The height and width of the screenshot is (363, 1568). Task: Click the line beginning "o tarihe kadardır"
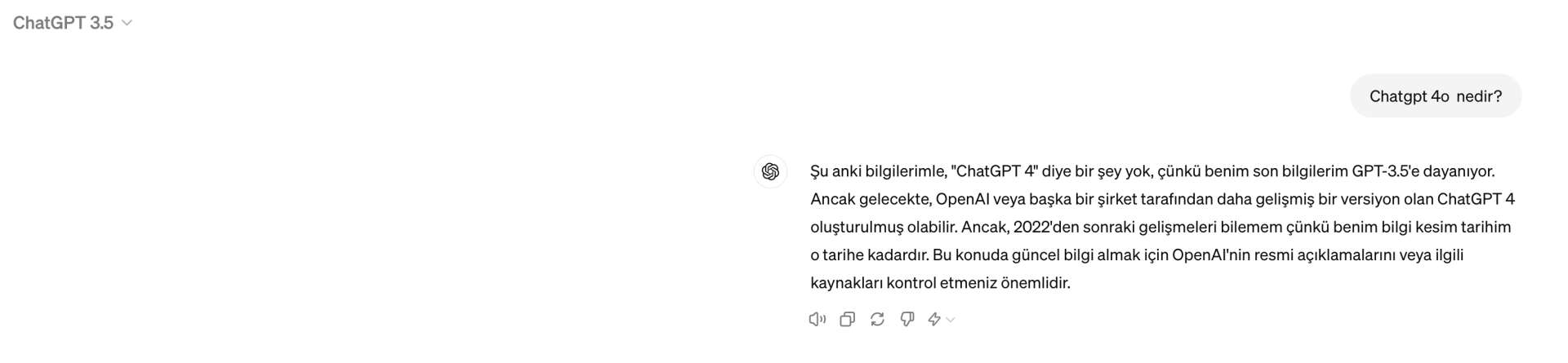point(1137,255)
